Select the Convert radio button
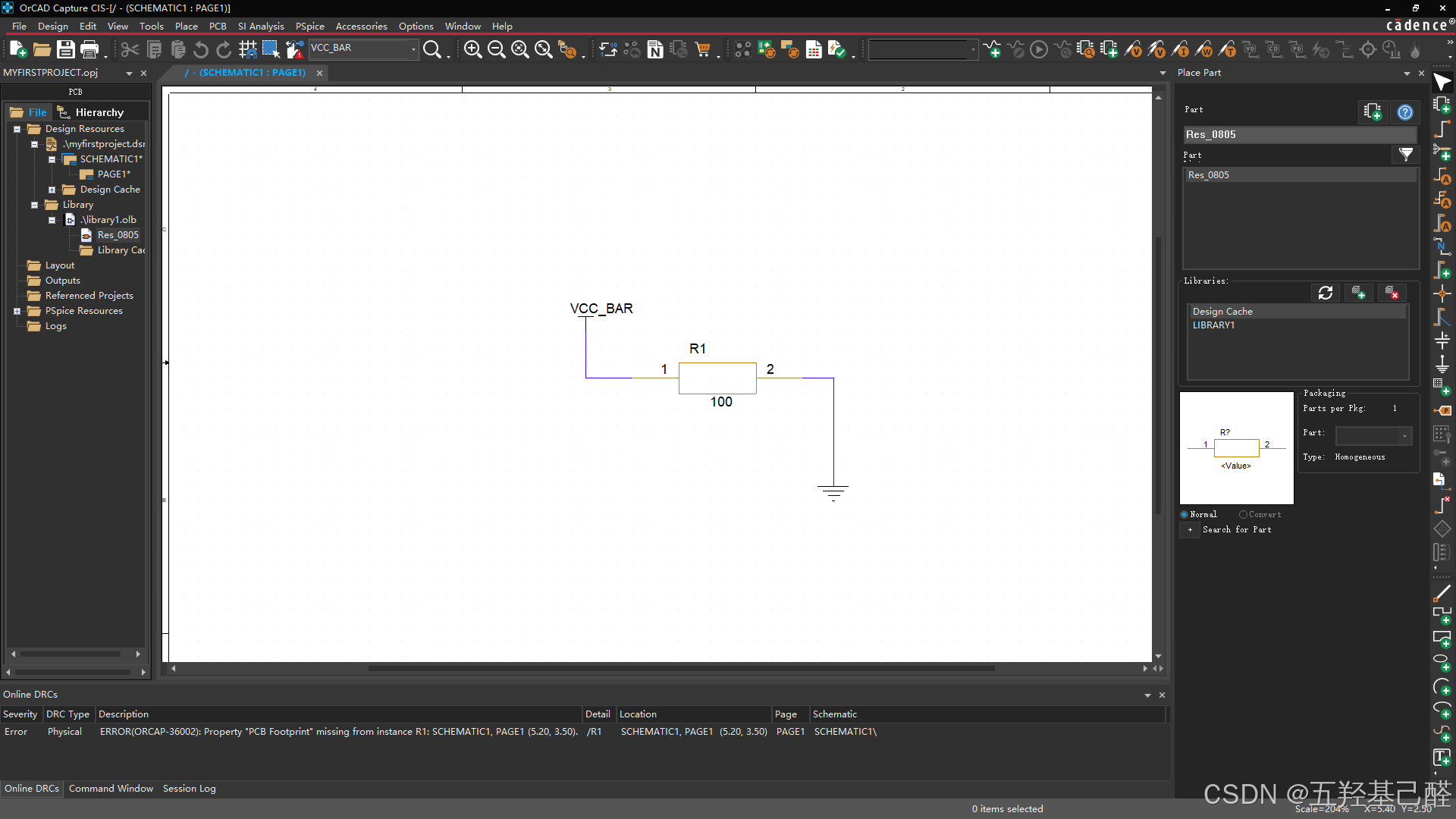1456x819 pixels. coord(1244,515)
